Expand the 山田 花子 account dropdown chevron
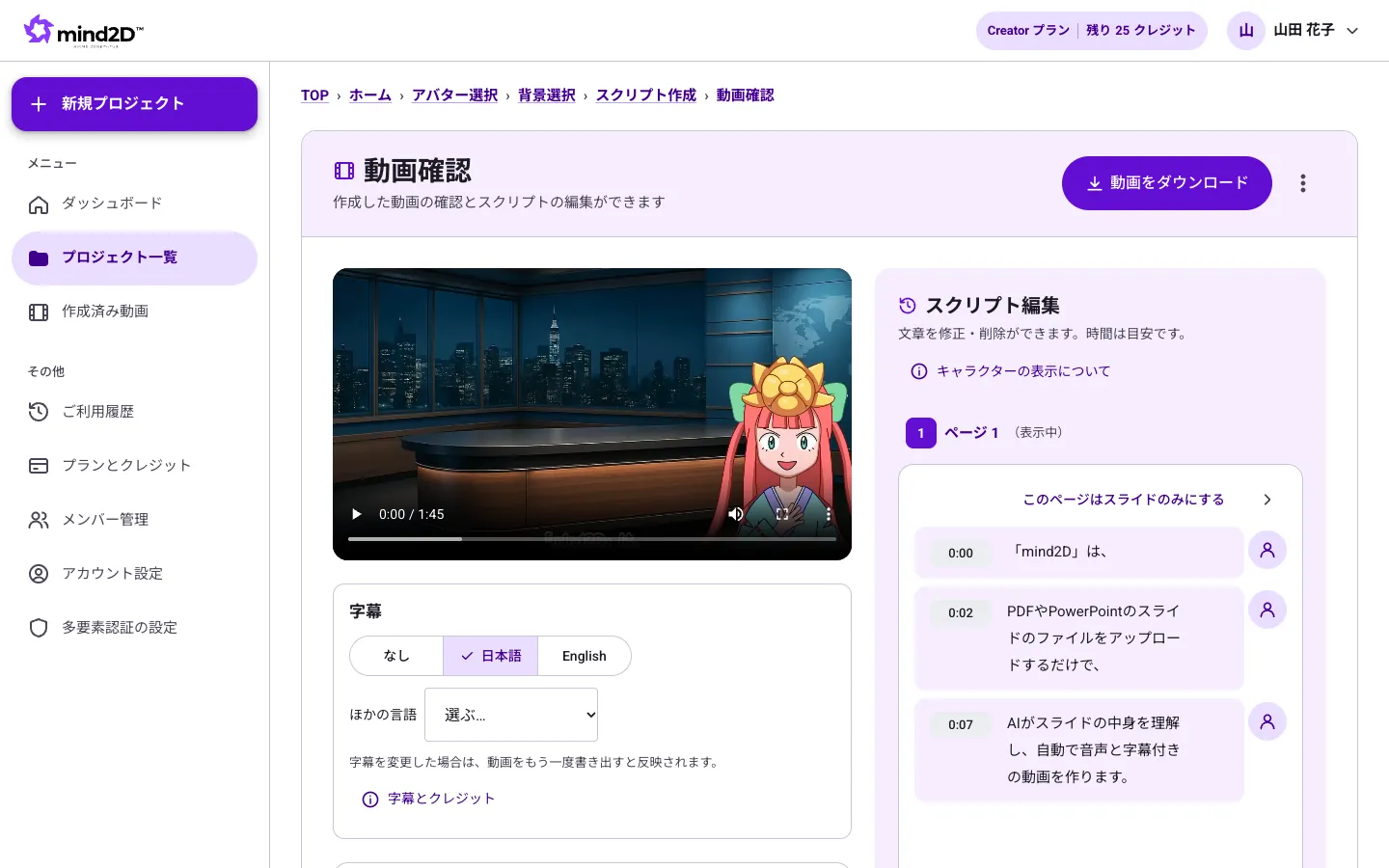Viewport: 1389px width, 868px height. (x=1352, y=31)
